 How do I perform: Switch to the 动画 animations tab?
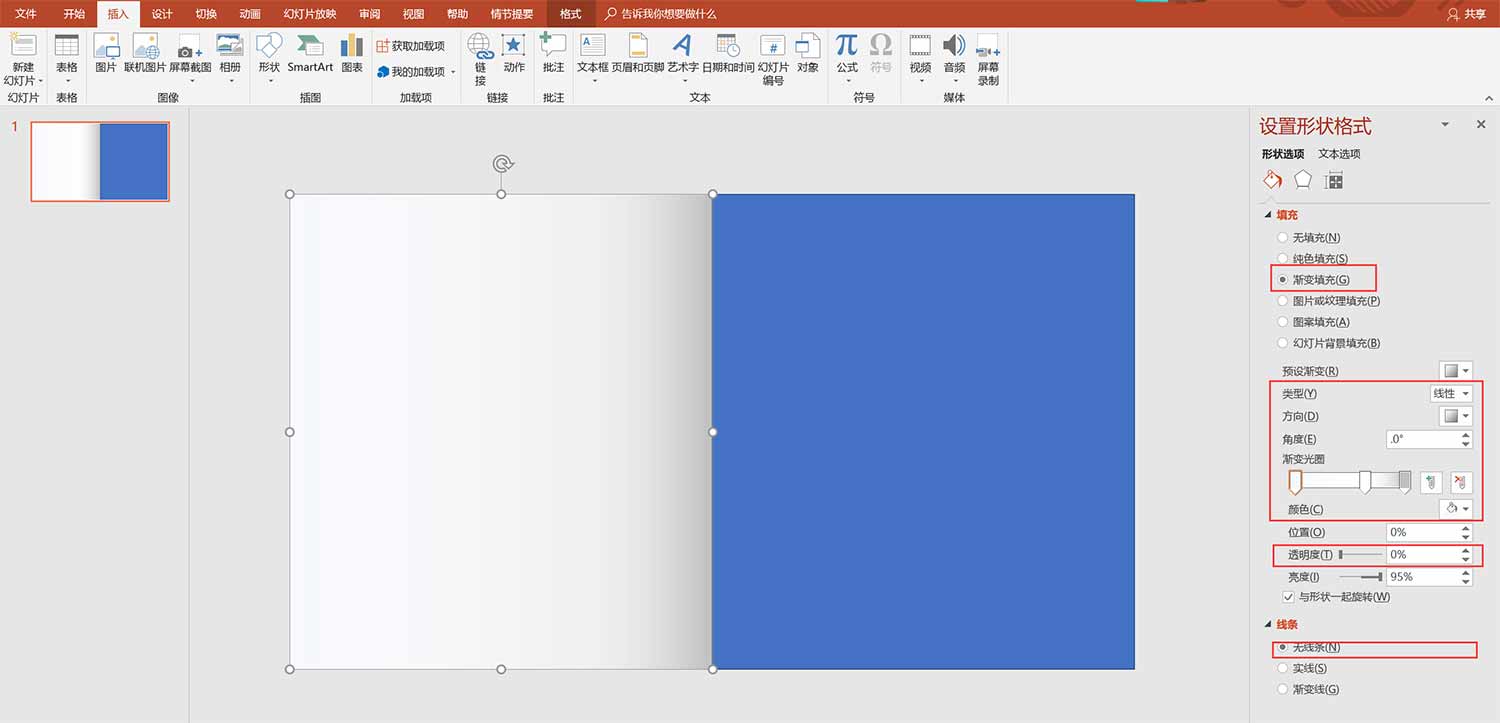point(250,14)
